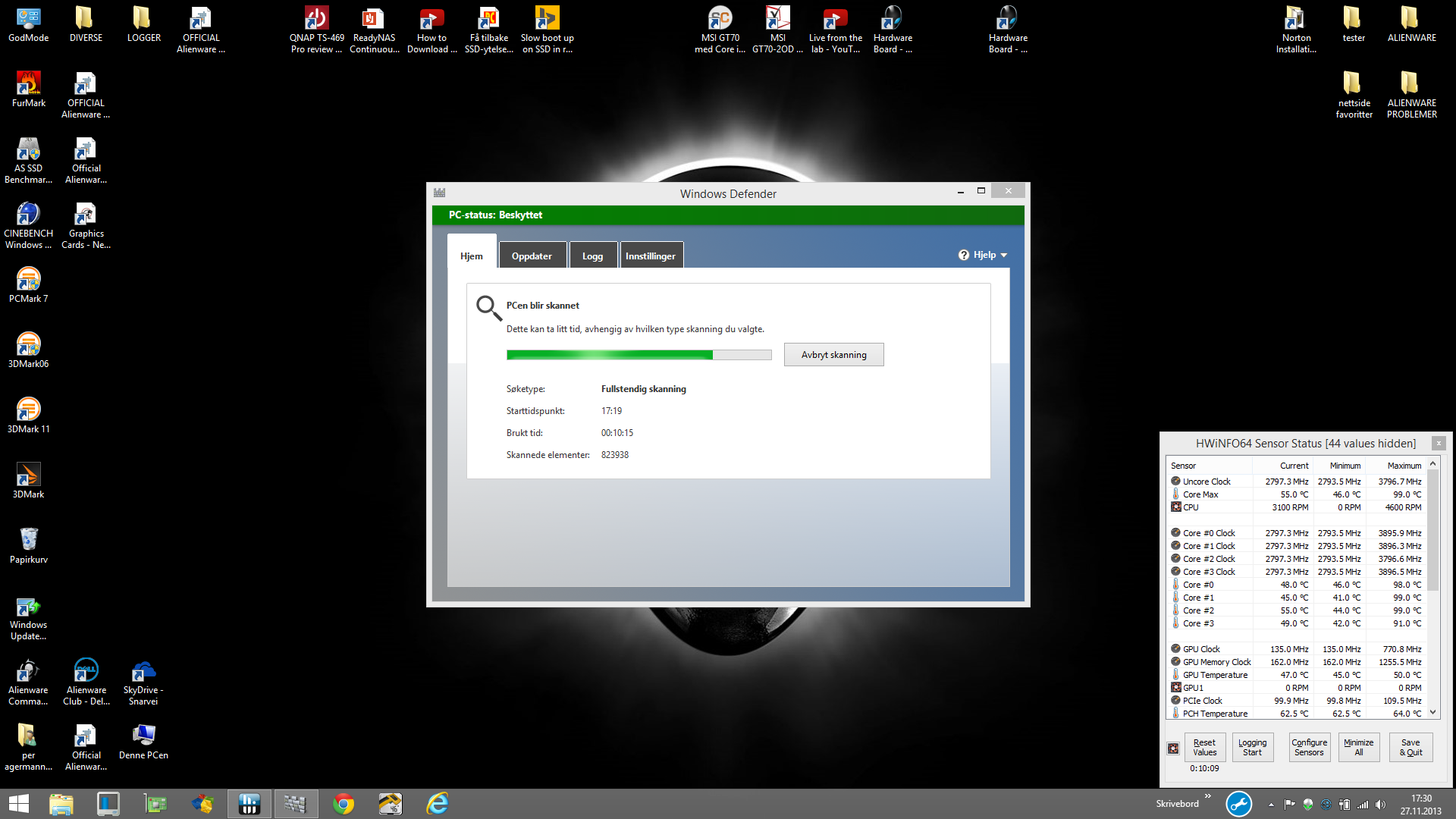Open Denne PCen desktop icon
Image resolution: width=1456 pixels, height=819 pixels.
pyautogui.click(x=143, y=742)
